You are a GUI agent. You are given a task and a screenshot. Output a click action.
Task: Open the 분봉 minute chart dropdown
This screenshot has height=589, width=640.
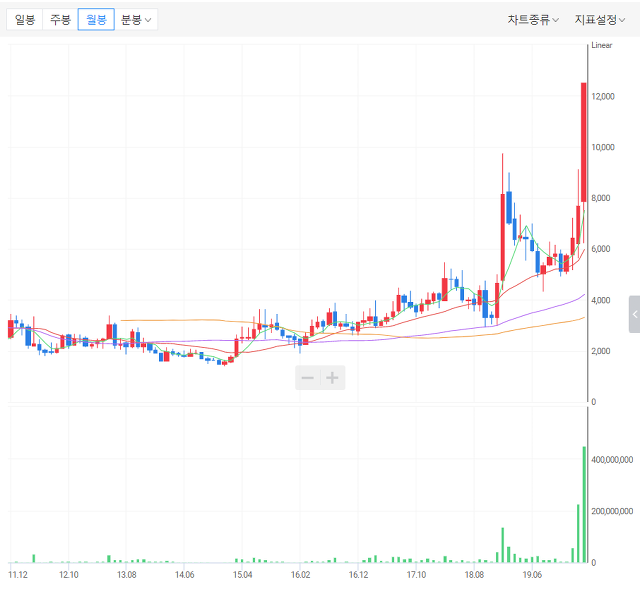click(136, 20)
